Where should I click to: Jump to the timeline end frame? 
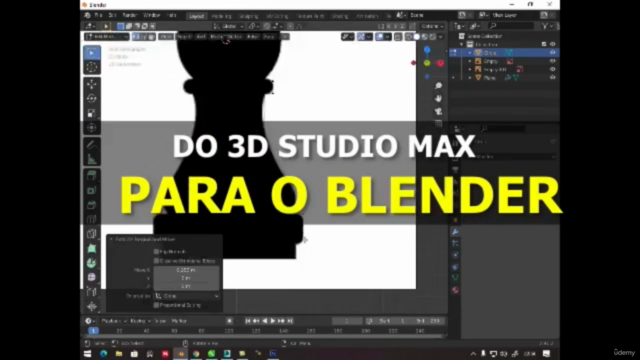pyautogui.click(x=290, y=321)
